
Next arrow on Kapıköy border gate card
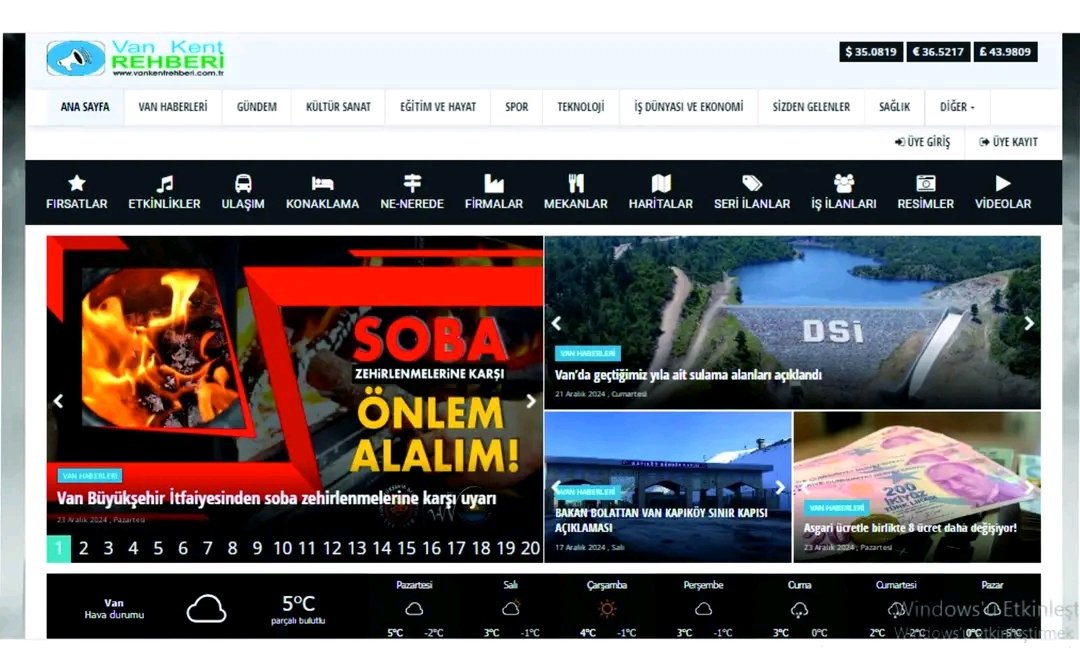780,487
